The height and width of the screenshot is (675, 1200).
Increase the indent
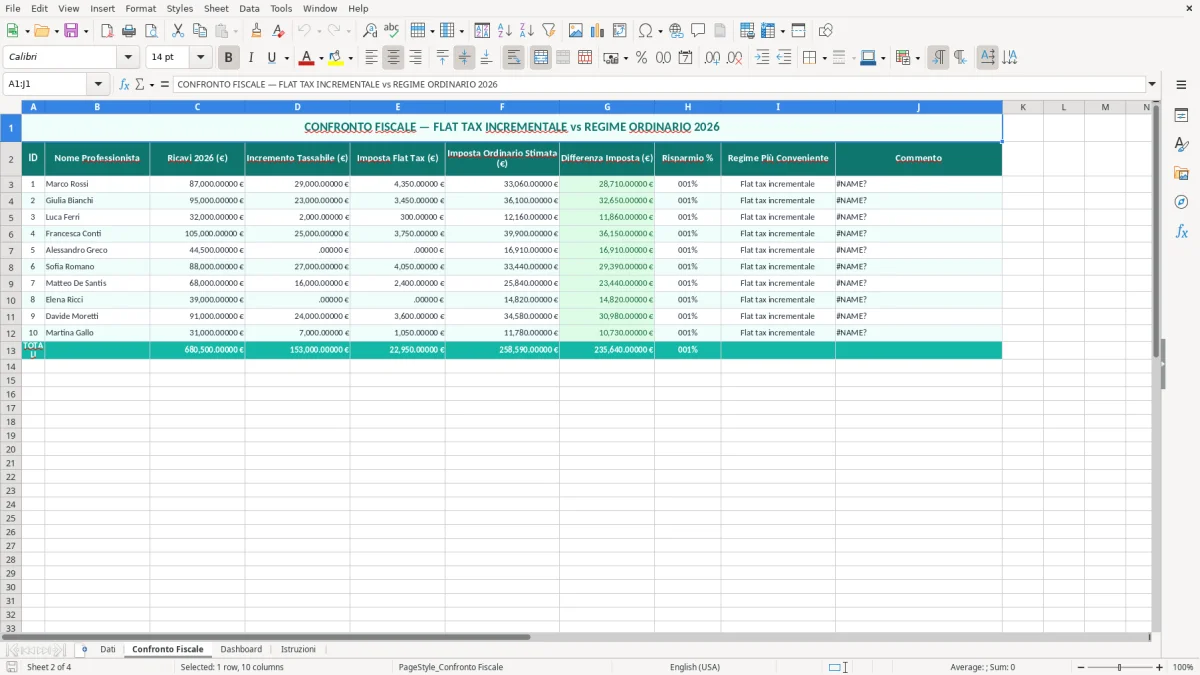pos(762,58)
